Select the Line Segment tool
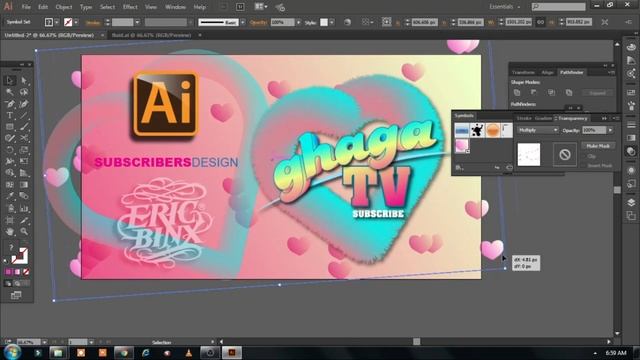This screenshot has height=360, width=640. (24, 115)
